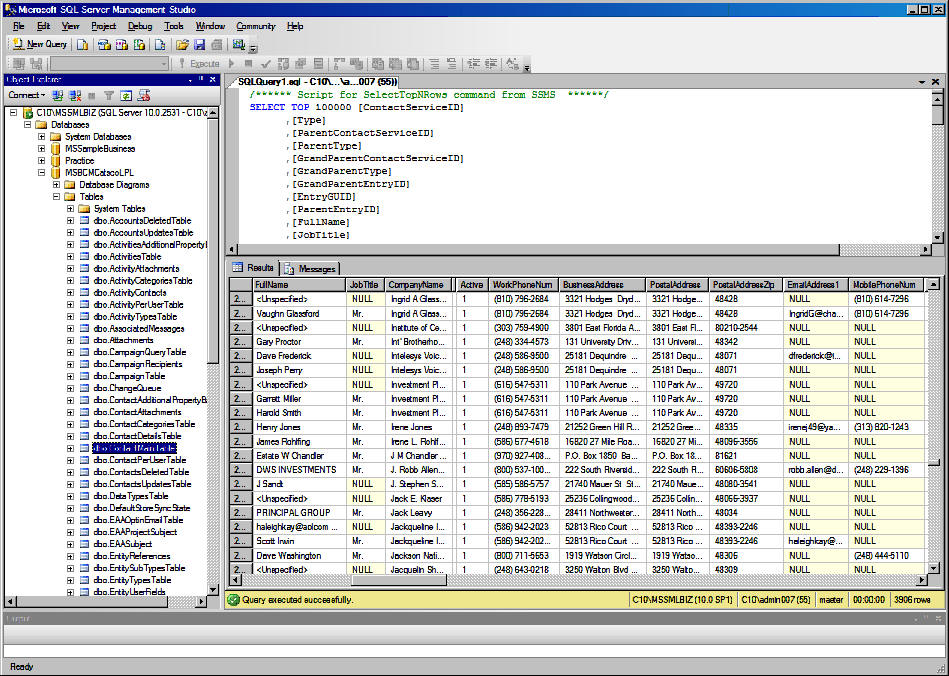
Task: Collapse the Databases folder node
Action: tap(27, 125)
